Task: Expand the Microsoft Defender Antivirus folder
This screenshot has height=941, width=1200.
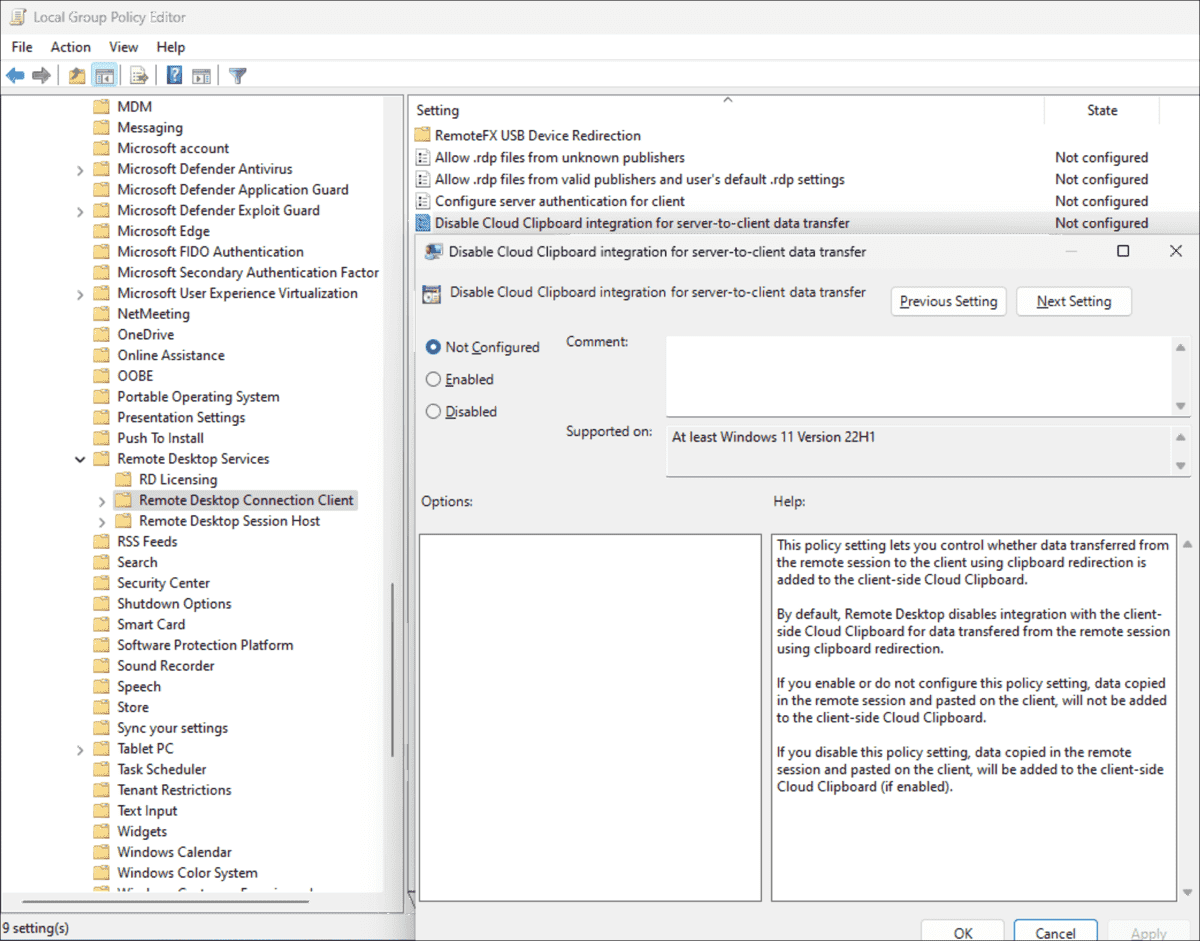Action: [82, 168]
